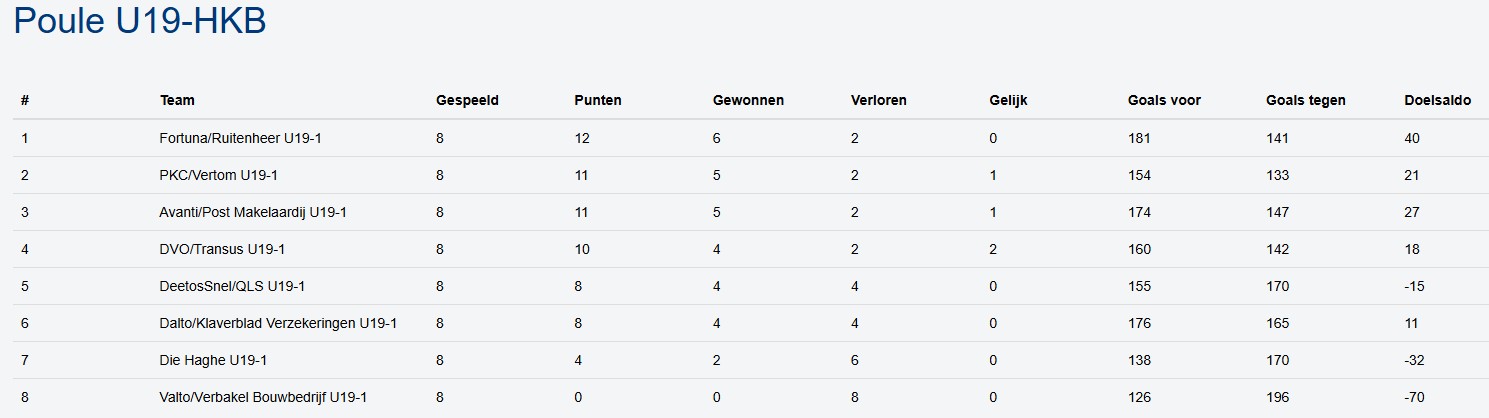
Task: Click the Team column header
Action: (177, 100)
